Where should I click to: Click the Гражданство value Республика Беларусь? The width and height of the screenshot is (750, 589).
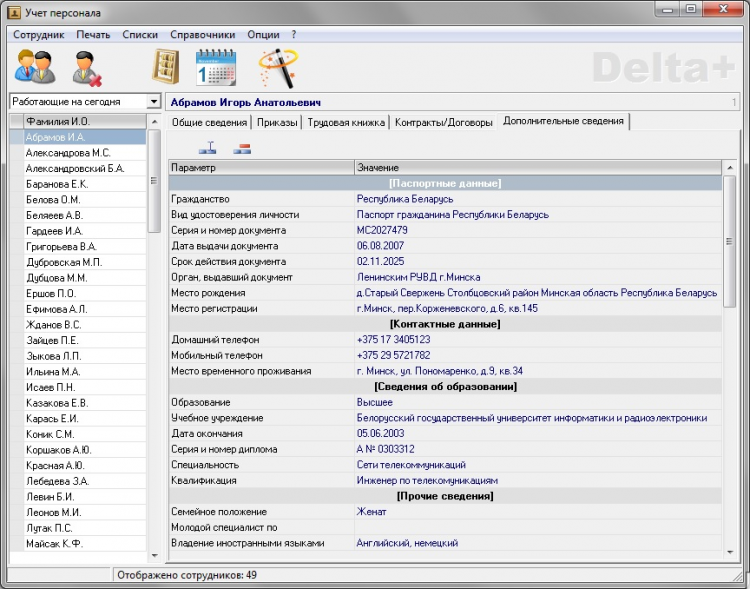point(405,199)
